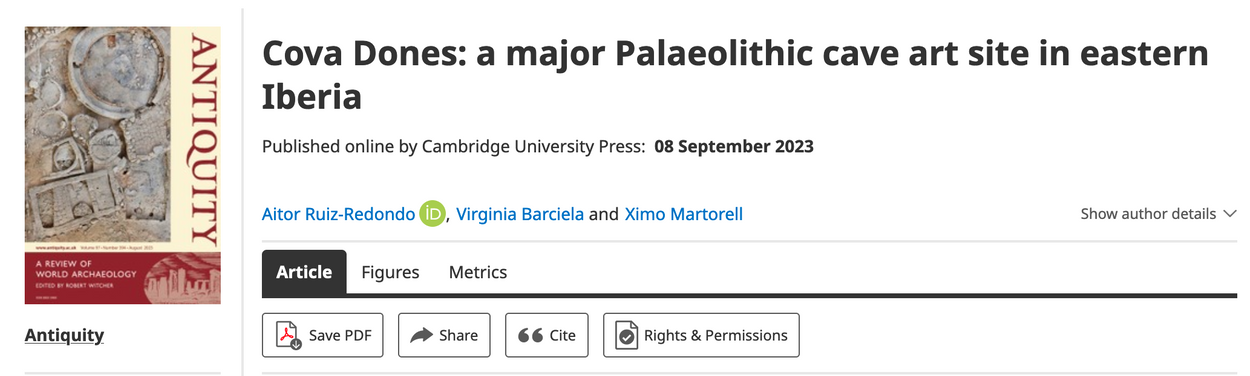Image resolution: width=1250 pixels, height=376 pixels.
Task: Open author link Ximo Martorell
Action: point(684,215)
